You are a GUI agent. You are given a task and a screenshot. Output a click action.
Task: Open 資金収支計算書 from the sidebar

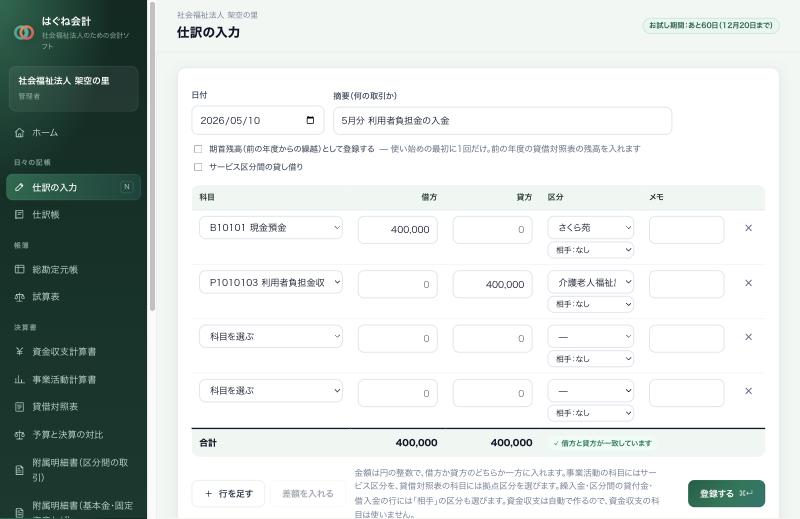73,351
